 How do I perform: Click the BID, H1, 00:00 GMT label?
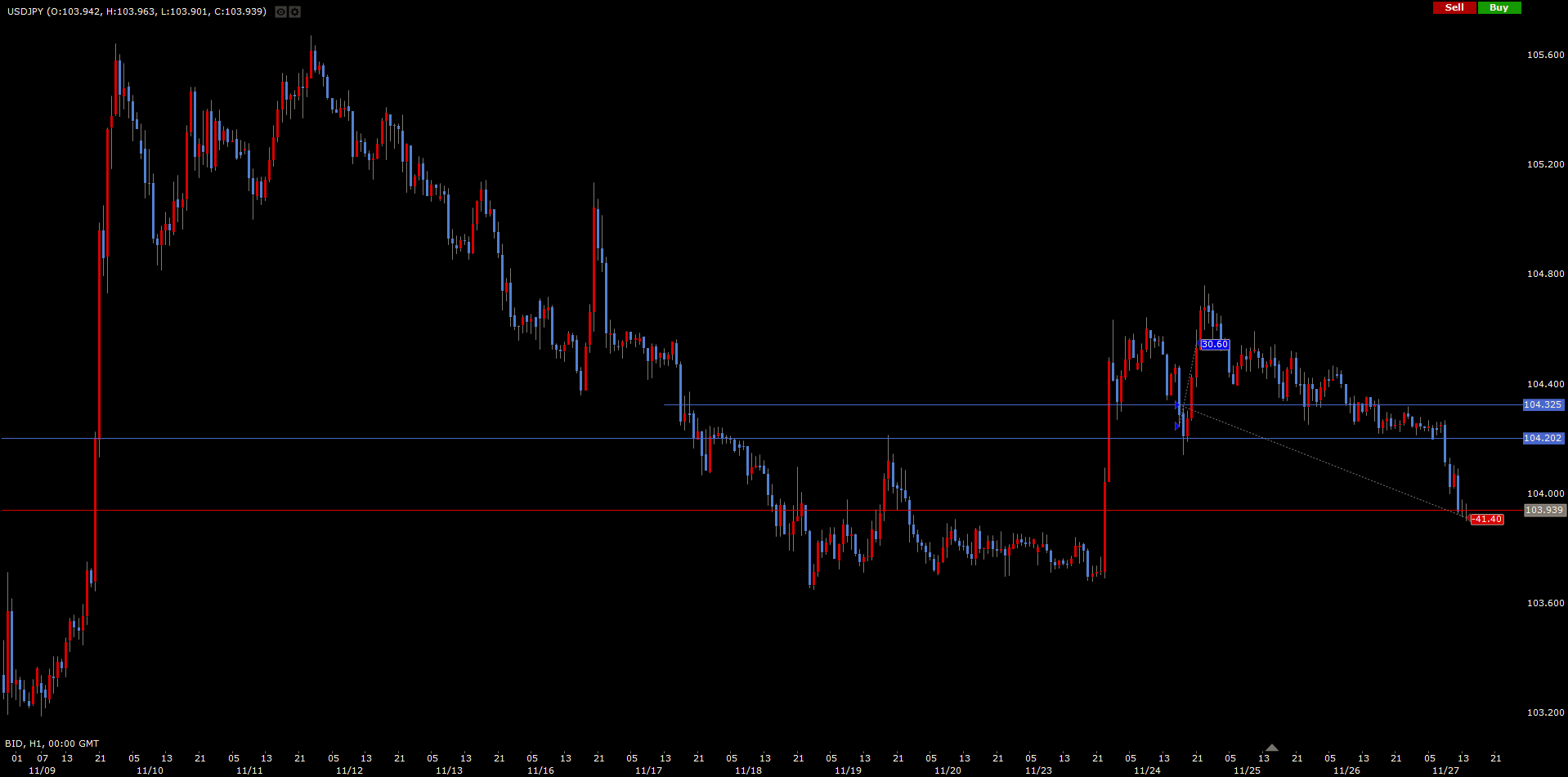click(x=52, y=744)
